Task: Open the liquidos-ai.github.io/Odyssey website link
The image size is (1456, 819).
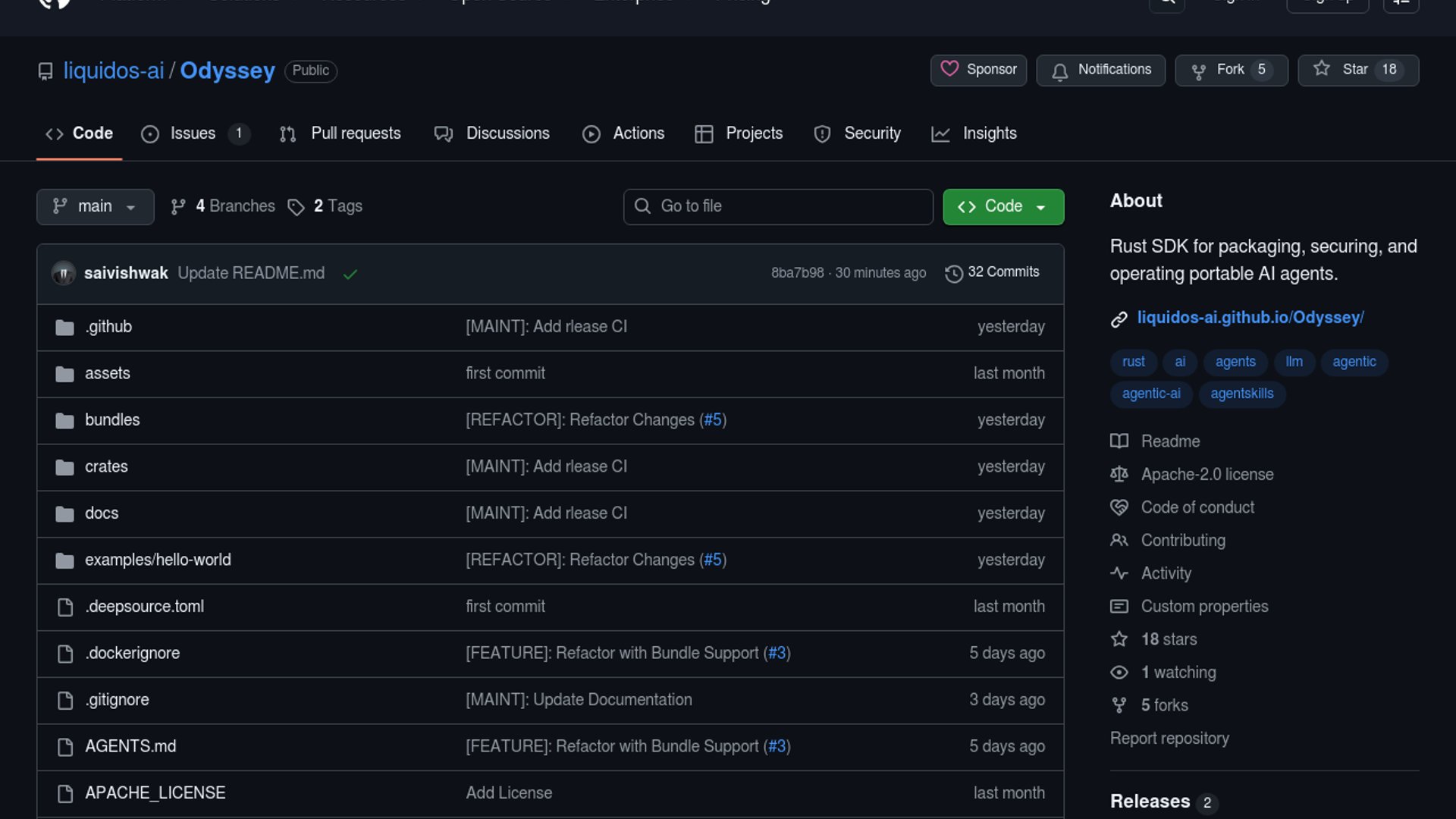Action: (1250, 318)
